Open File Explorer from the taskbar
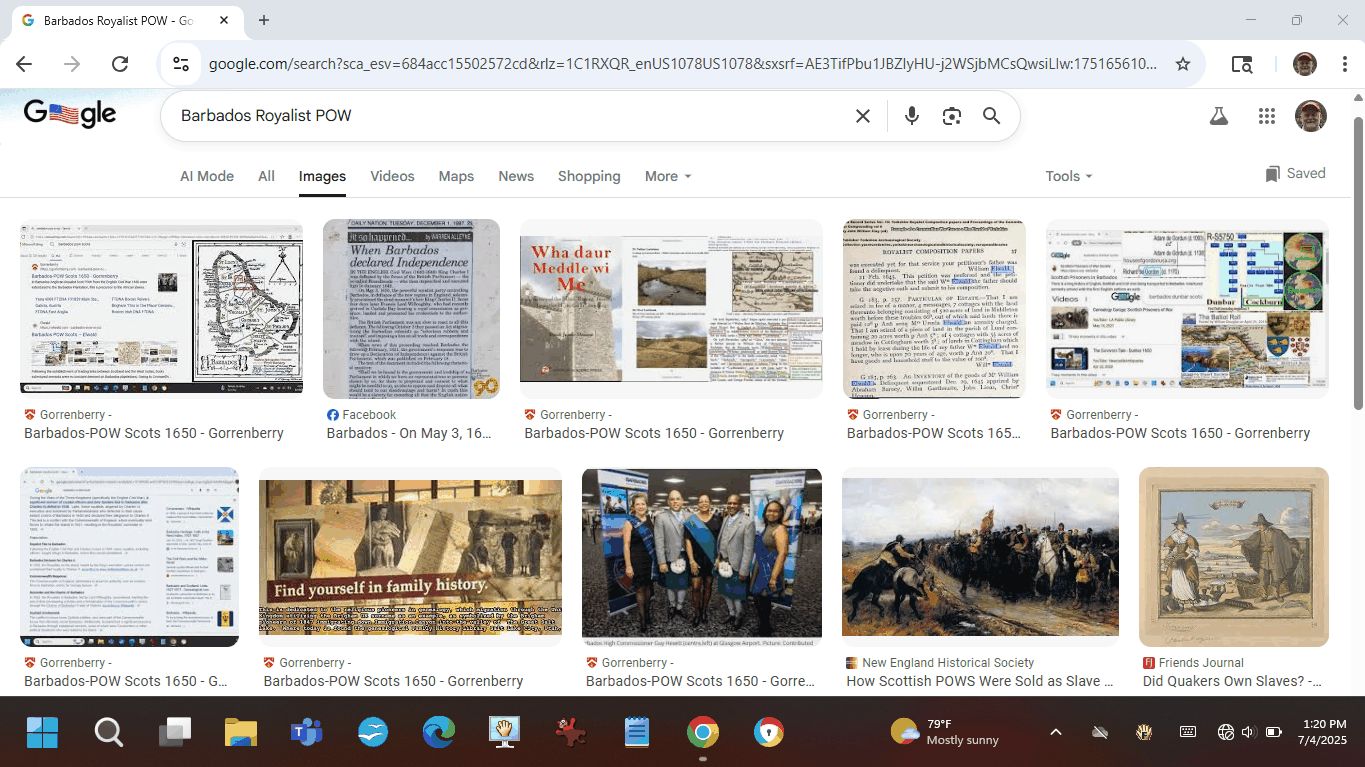This screenshot has height=767, width=1365. click(241, 733)
